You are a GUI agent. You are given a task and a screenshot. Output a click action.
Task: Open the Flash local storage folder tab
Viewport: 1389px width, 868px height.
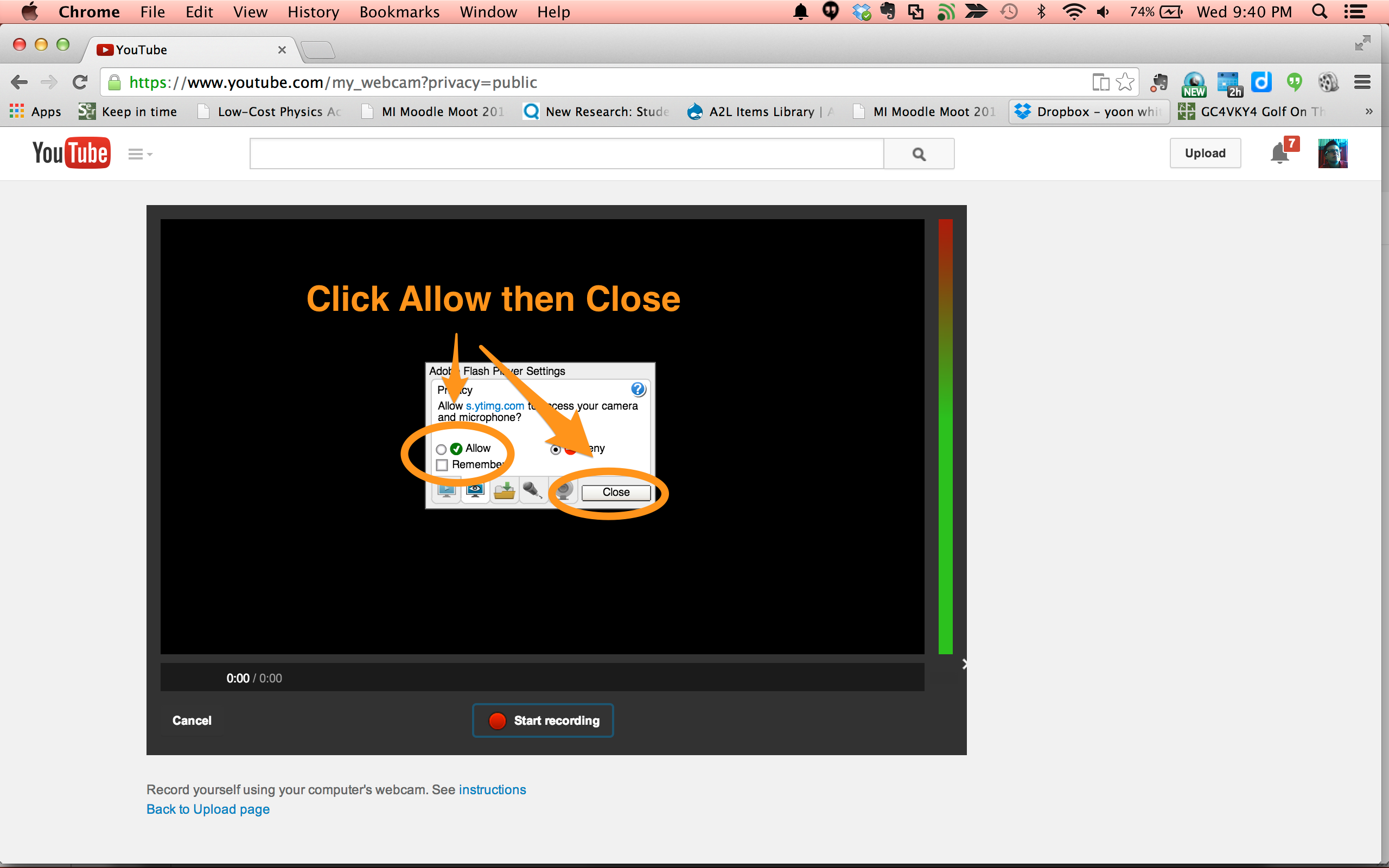(504, 492)
